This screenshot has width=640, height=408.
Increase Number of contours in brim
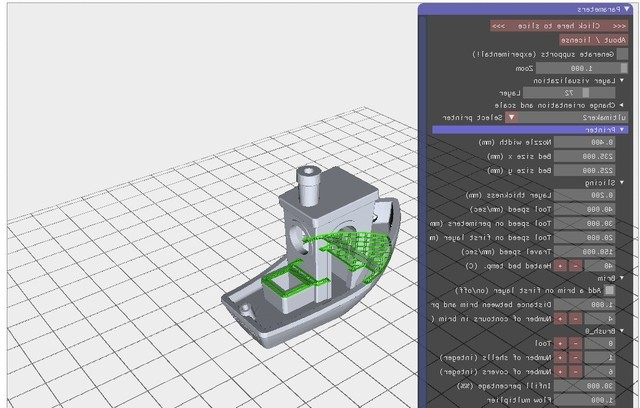561,317
